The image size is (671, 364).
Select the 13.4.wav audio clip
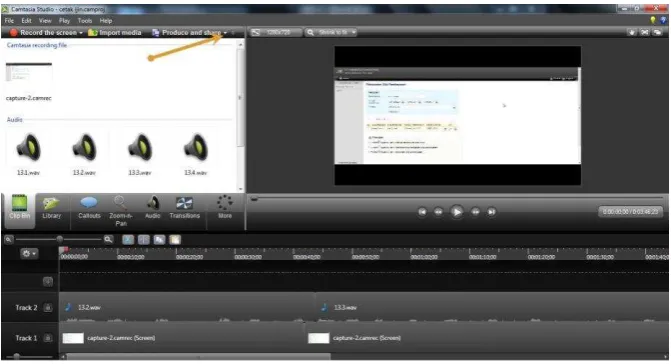click(196, 148)
